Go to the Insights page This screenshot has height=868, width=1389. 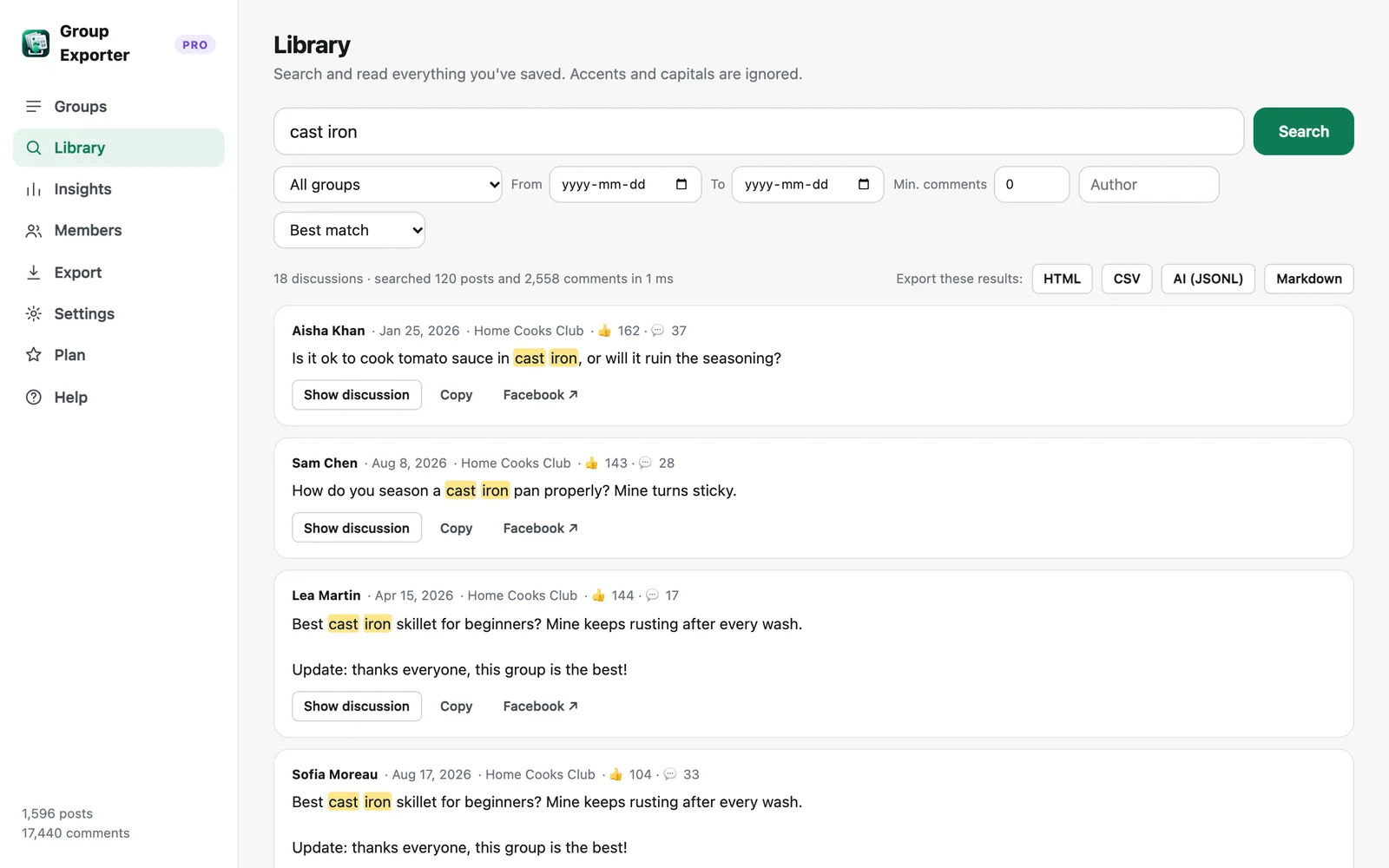coord(119,189)
